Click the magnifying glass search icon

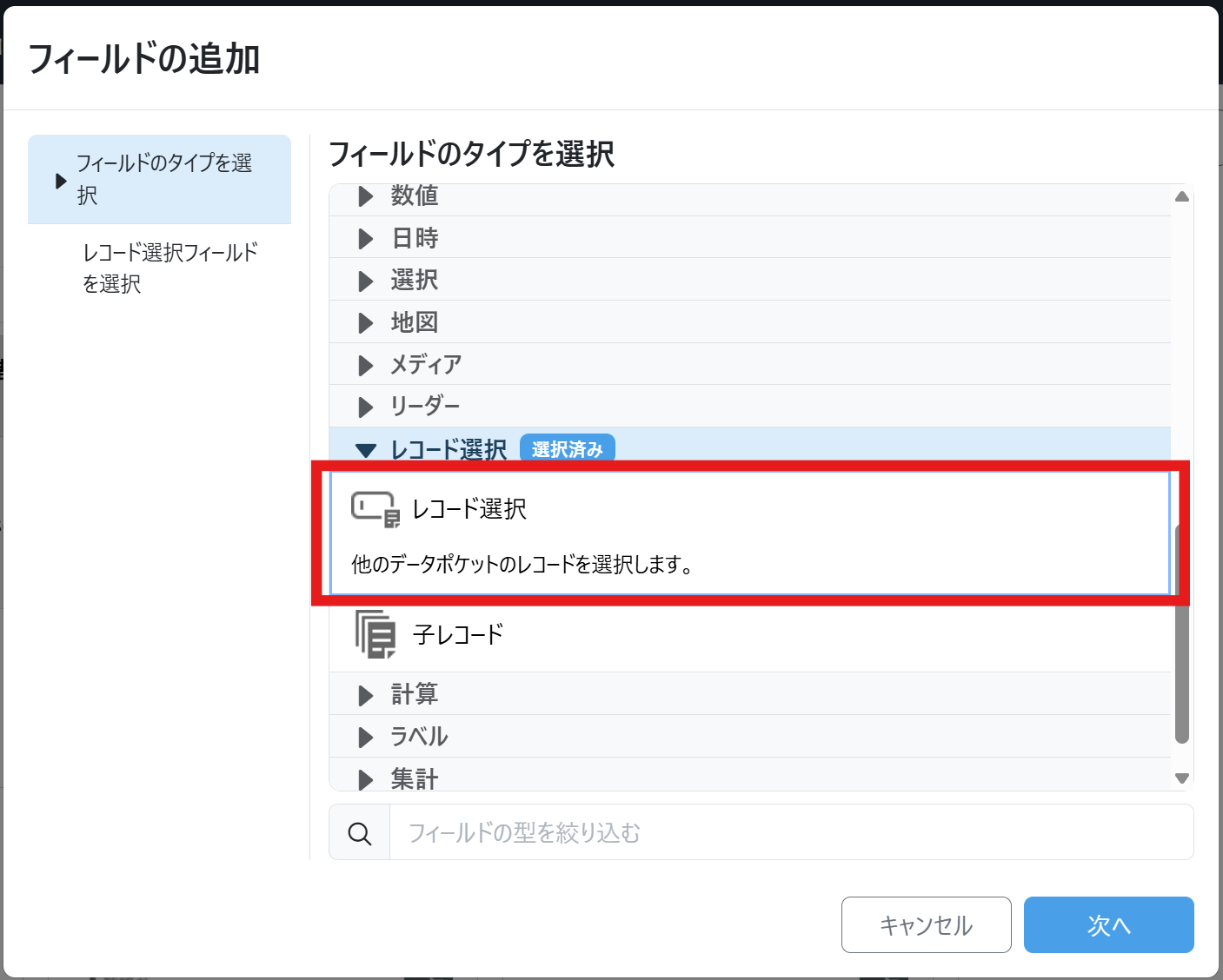[359, 833]
